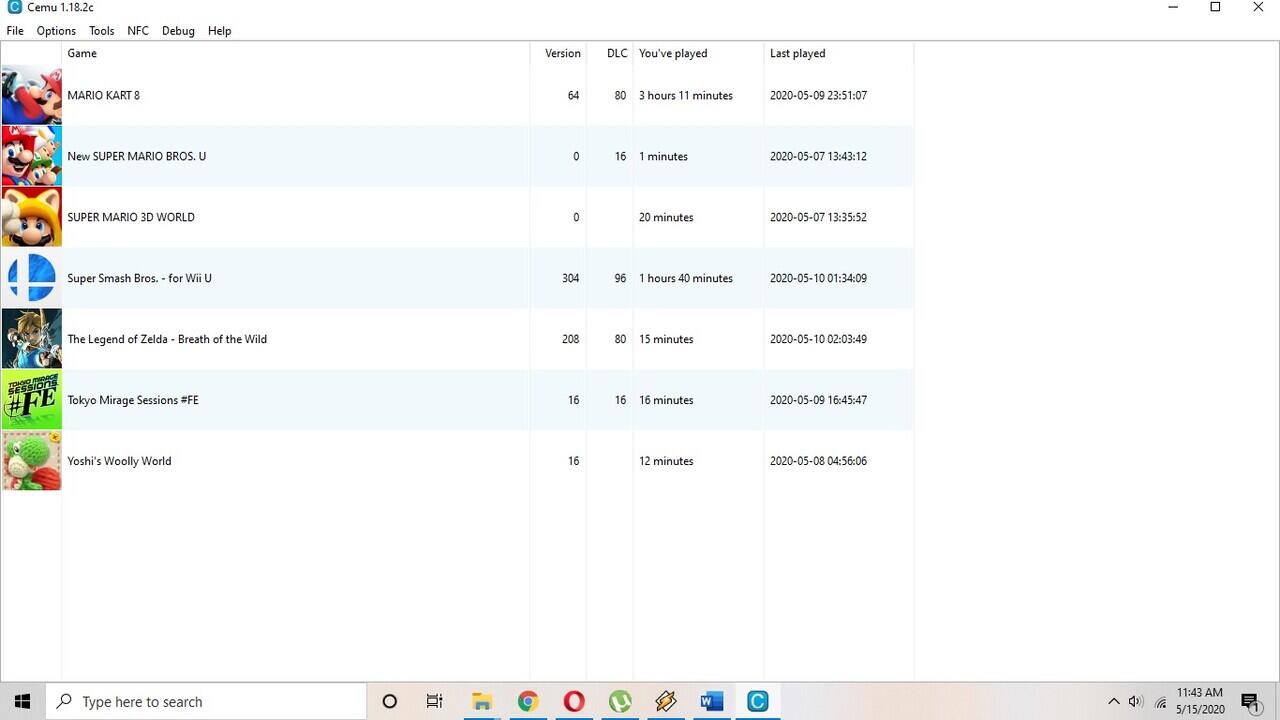Click the Cemu logo in title bar
This screenshot has width=1280, height=720.
tap(14, 8)
